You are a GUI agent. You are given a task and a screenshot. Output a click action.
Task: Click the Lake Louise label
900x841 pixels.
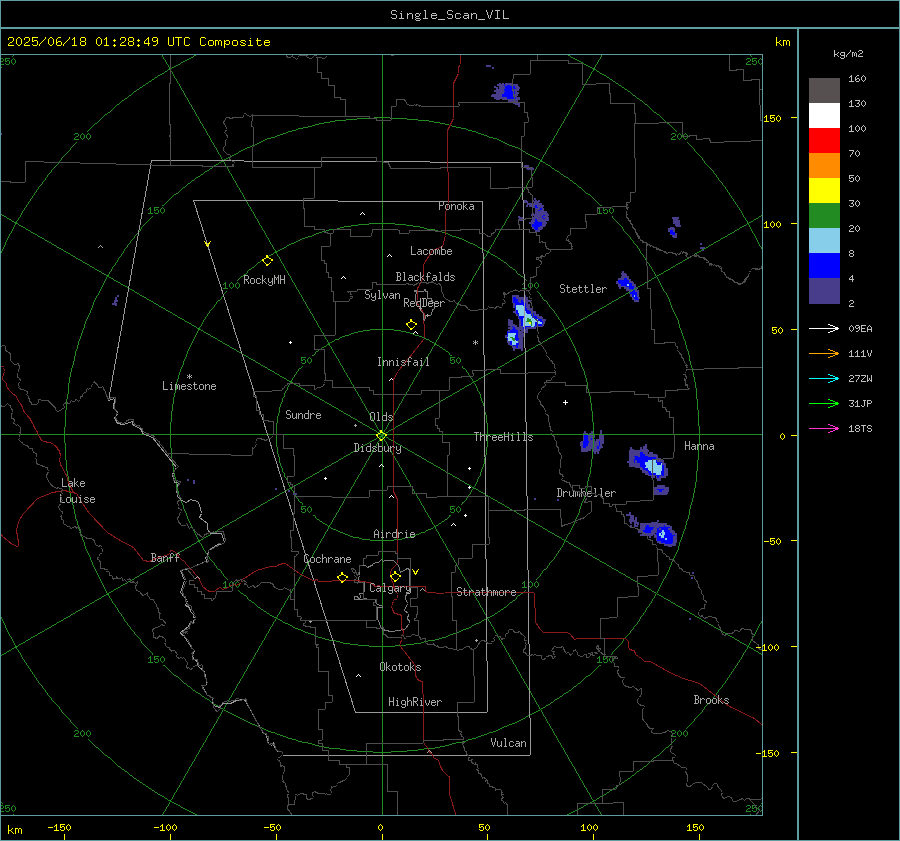[77, 491]
